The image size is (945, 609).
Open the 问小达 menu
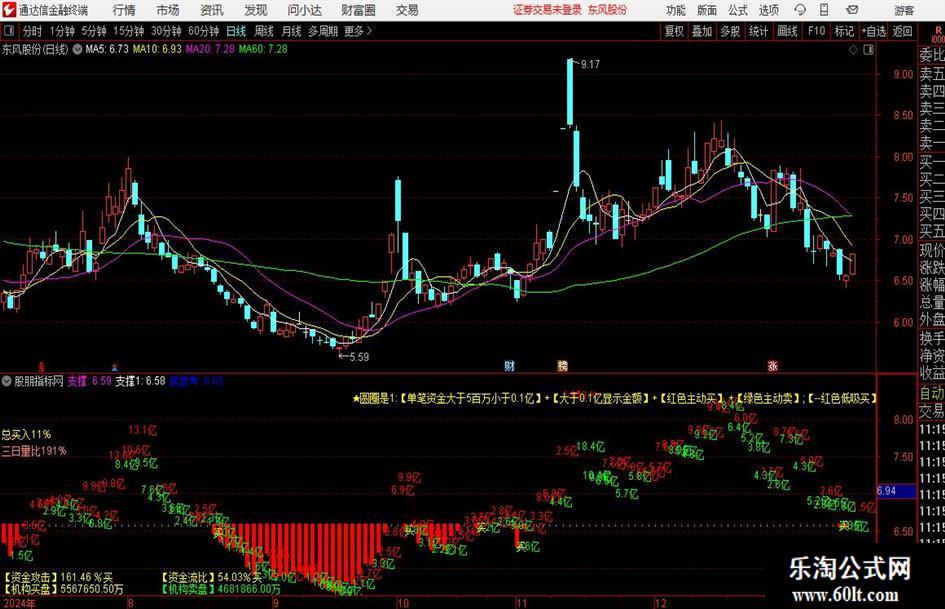tap(304, 10)
